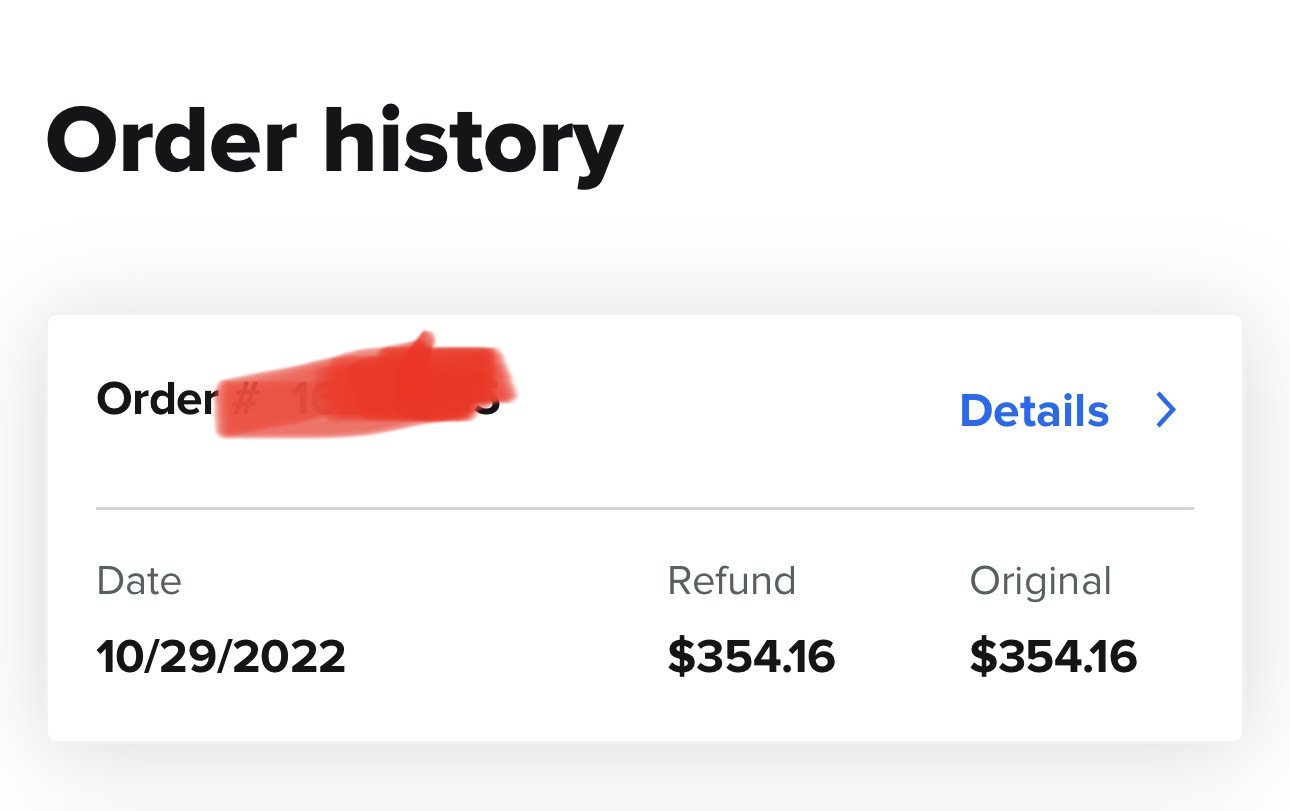Click the word "Order" in the page title
Screen dimensions: 1290x811
(171, 141)
